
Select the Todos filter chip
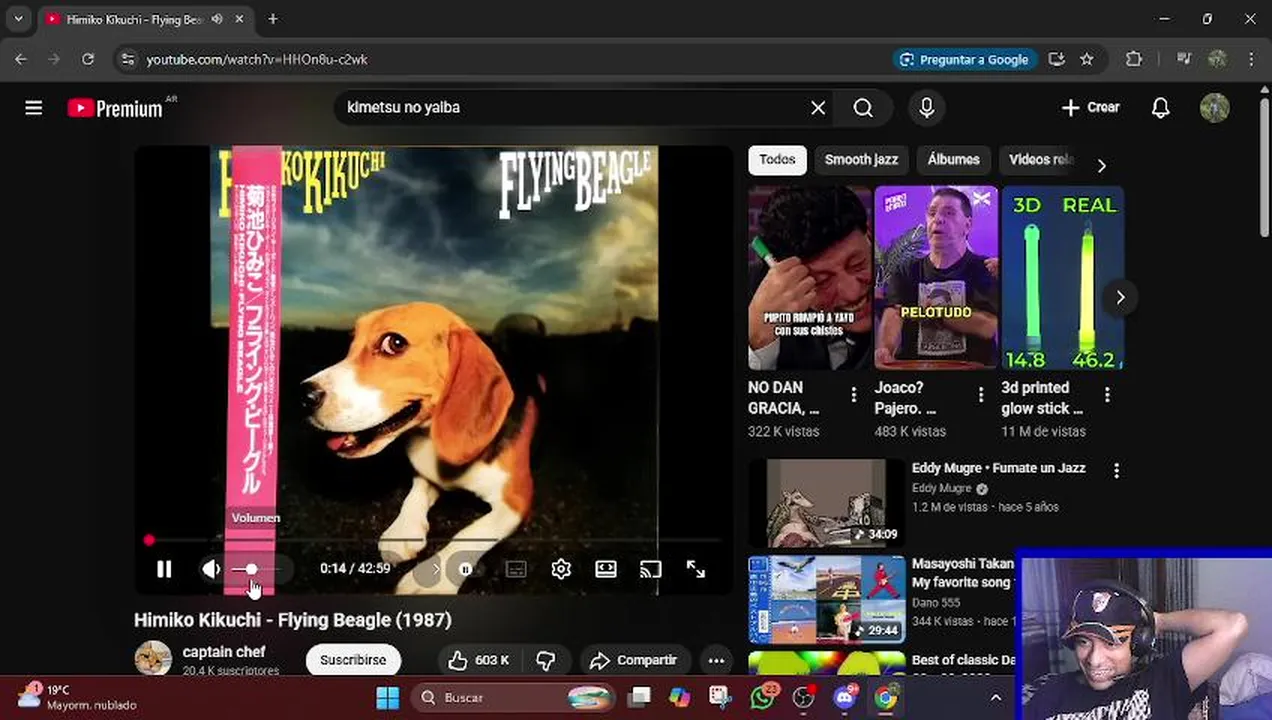click(x=777, y=160)
